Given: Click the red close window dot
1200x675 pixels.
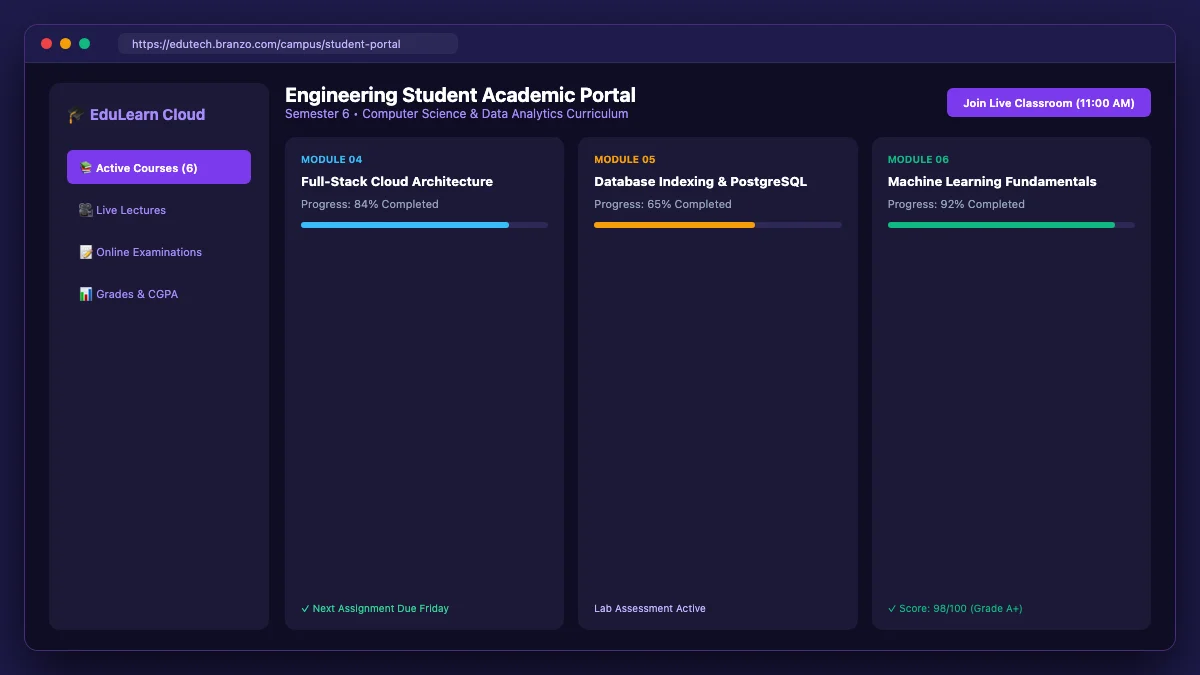Looking at the screenshot, I should pyautogui.click(x=46, y=44).
